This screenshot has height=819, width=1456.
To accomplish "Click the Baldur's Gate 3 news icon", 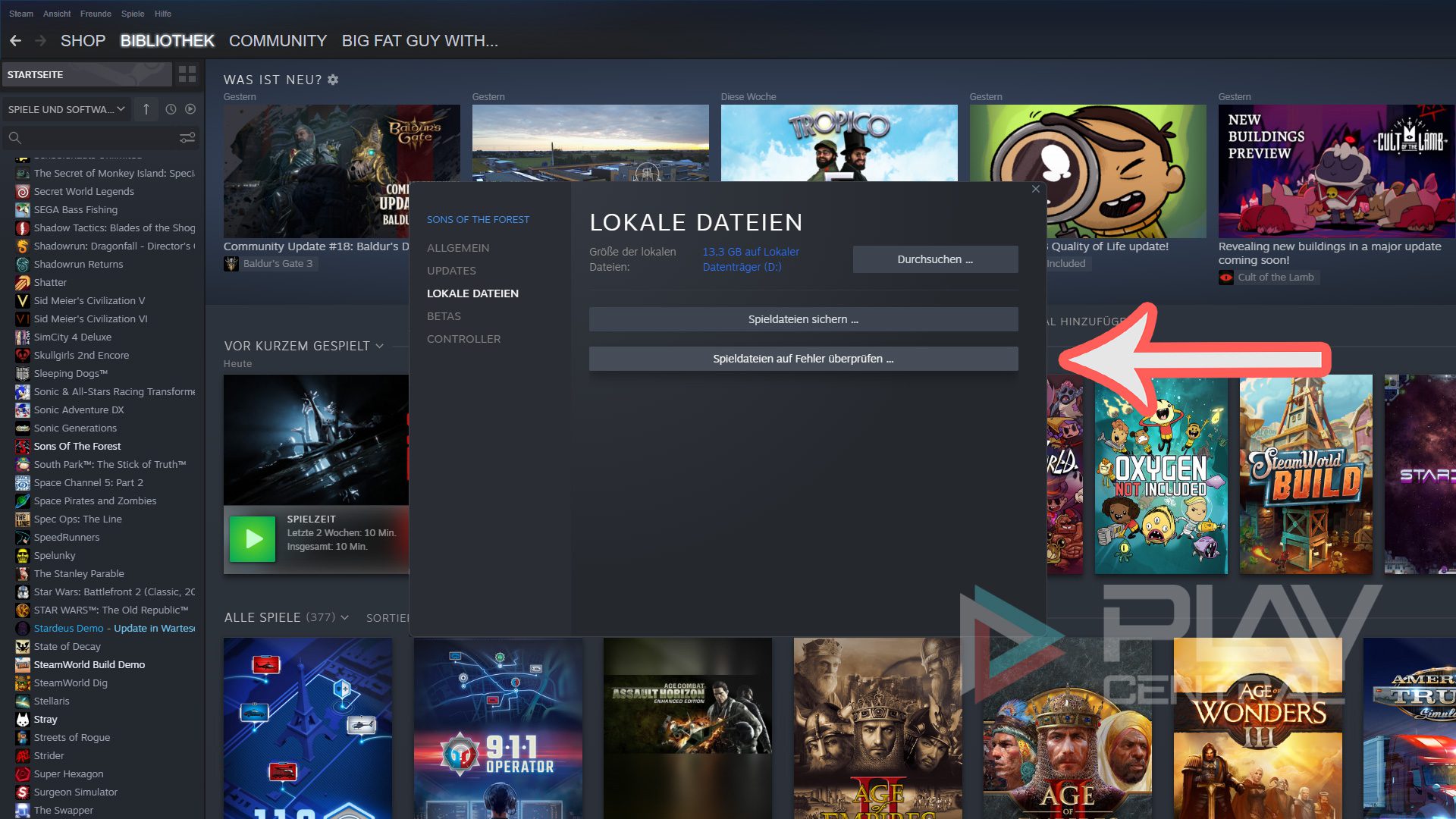I will tap(231, 264).
